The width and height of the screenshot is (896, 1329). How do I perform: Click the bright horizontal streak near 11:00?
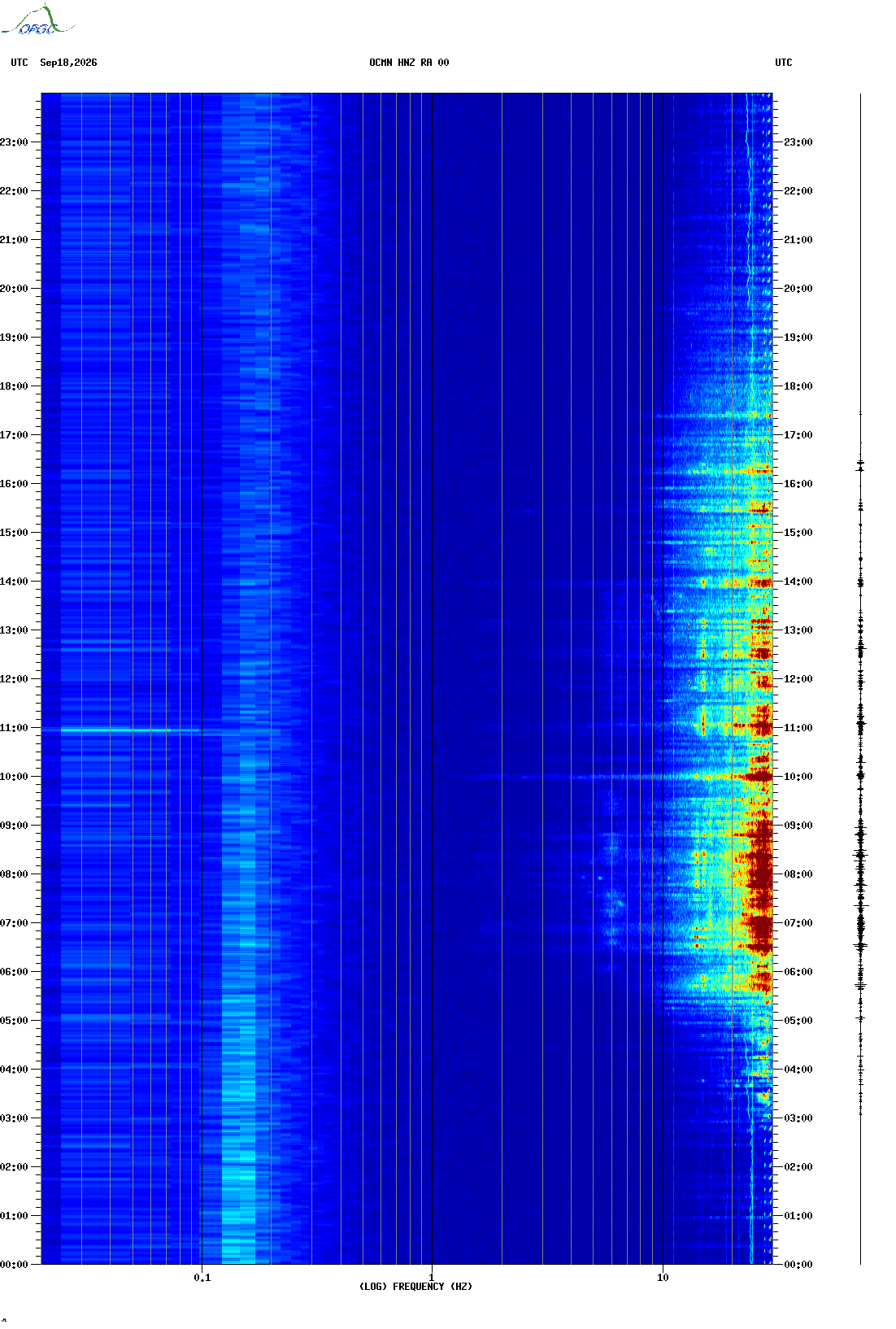(131, 730)
